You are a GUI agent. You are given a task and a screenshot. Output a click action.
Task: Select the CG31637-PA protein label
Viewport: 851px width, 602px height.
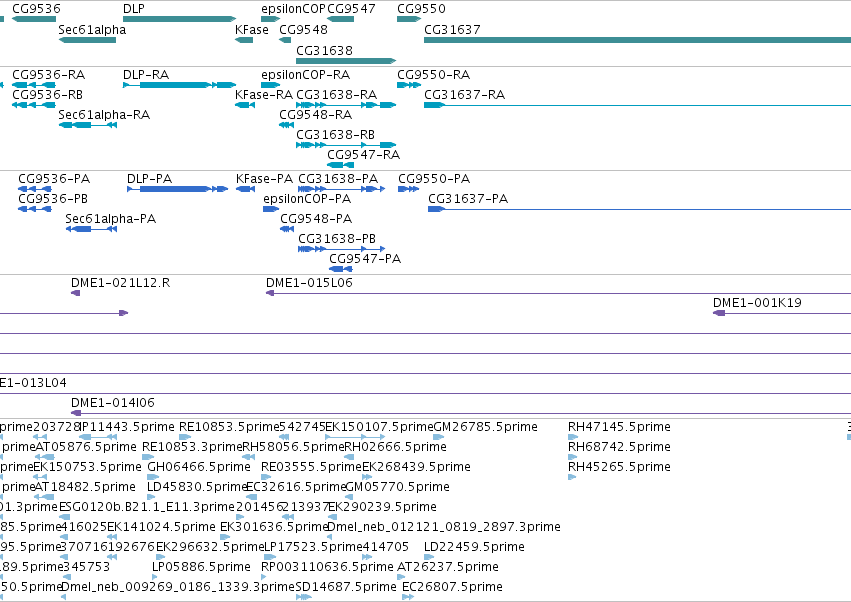(468, 199)
